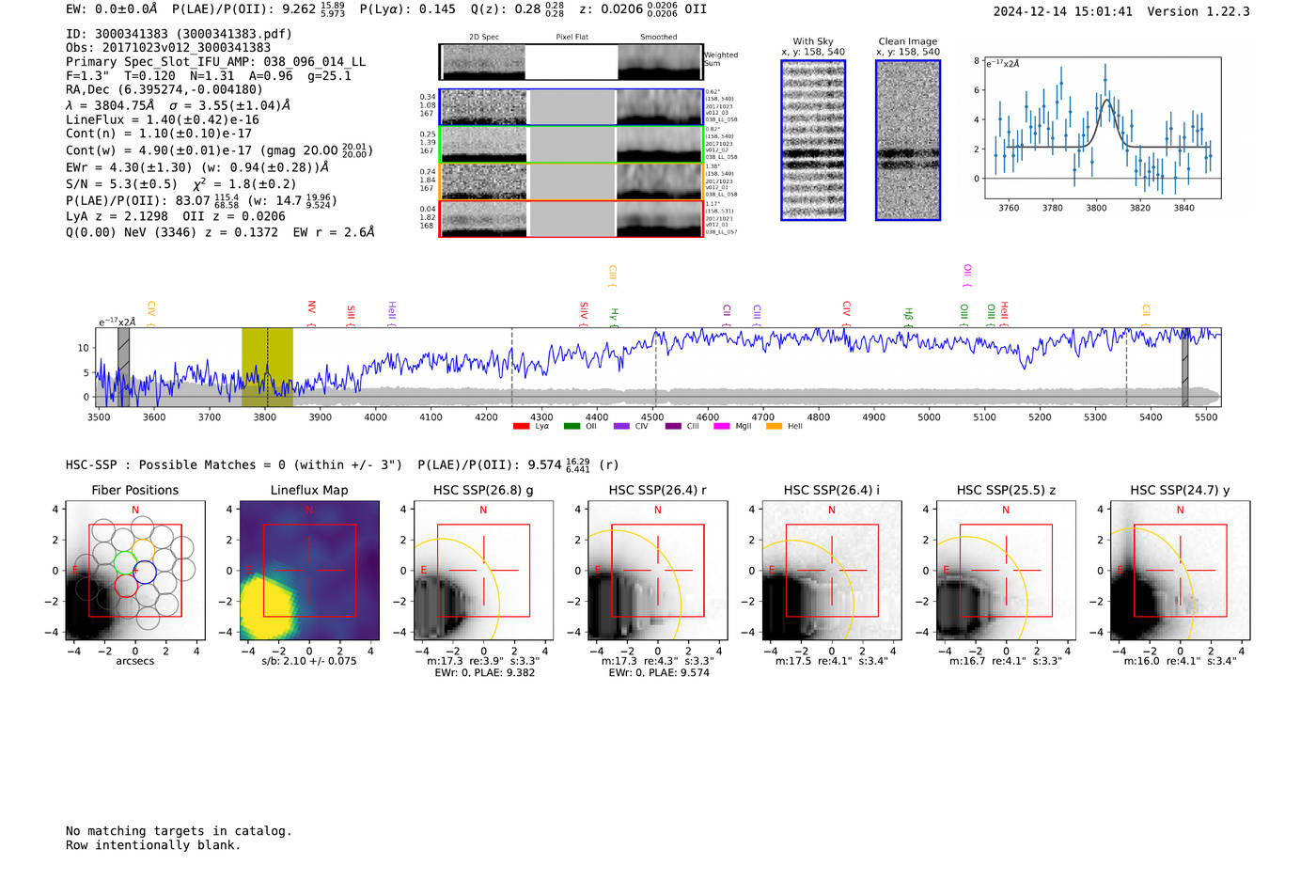Open the HSC SSP(24.7) y cutout
1316x896 pixels.
click(x=1180, y=570)
